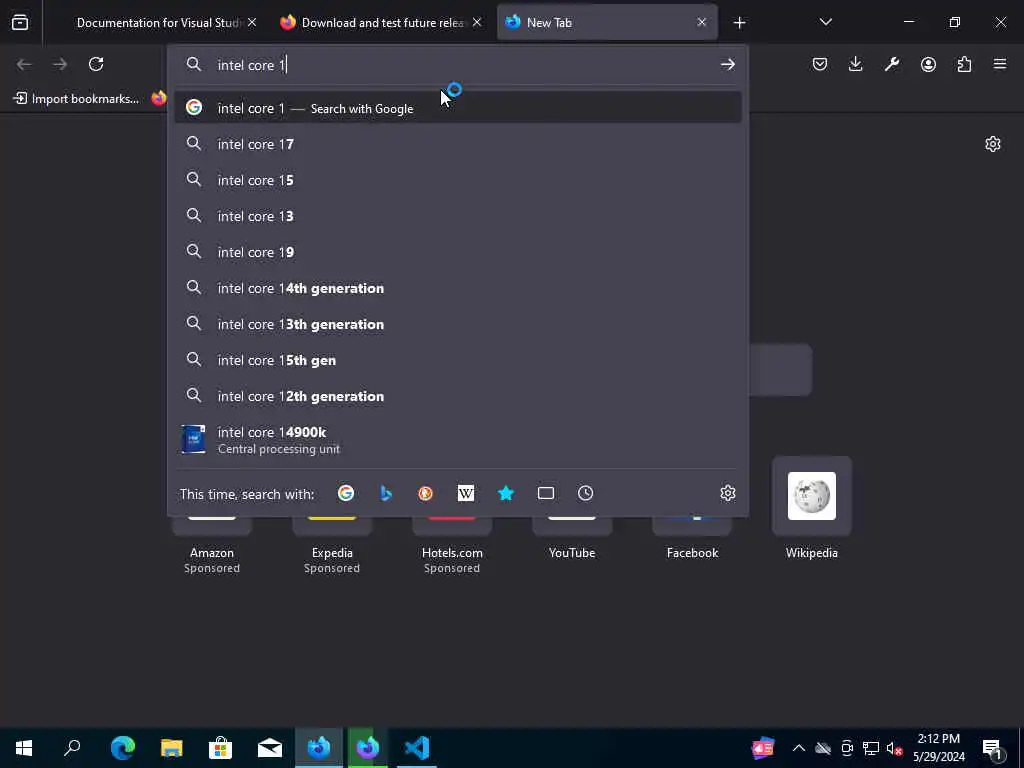1024x768 pixels.
Task: Open the Expedia sponsored shortcut
Action: (332, 545)
